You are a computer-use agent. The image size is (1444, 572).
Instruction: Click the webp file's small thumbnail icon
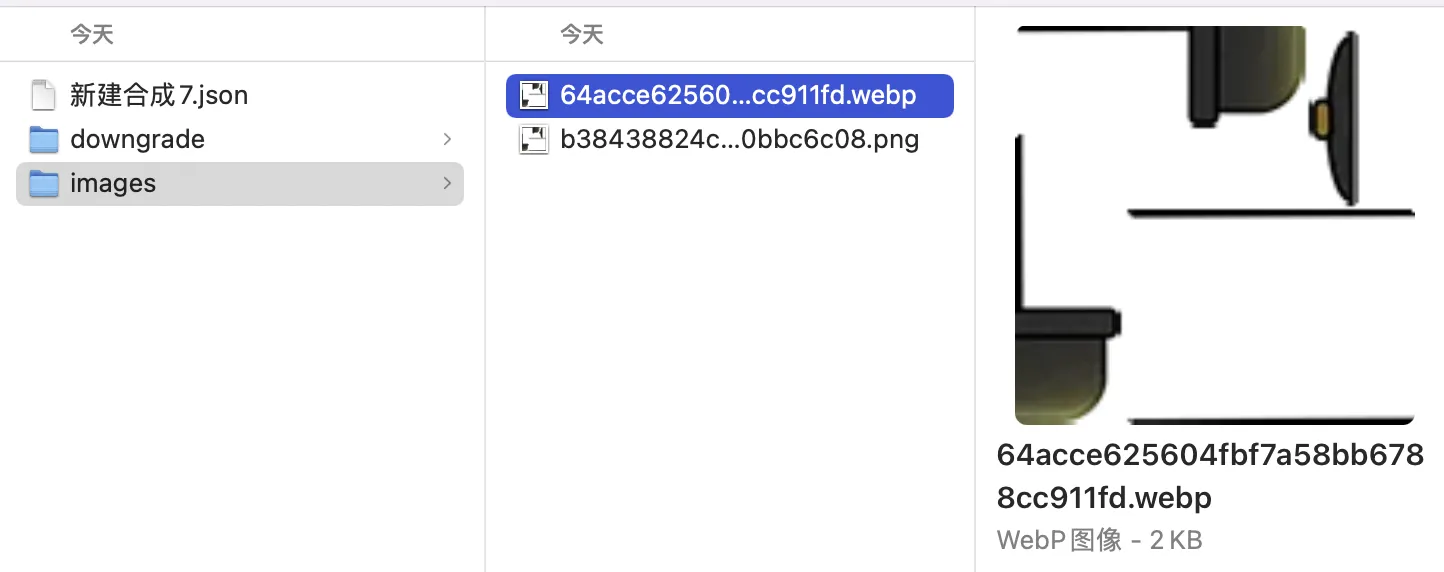tap(533, 96)
